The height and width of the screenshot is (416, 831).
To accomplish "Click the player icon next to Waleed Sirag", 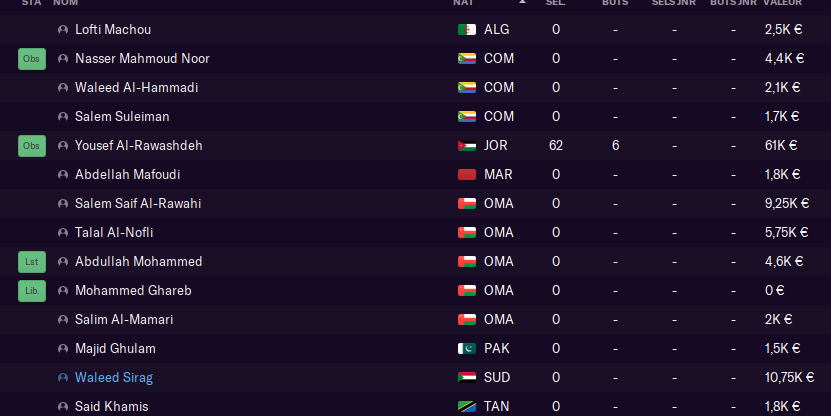I will coord(64,378).
